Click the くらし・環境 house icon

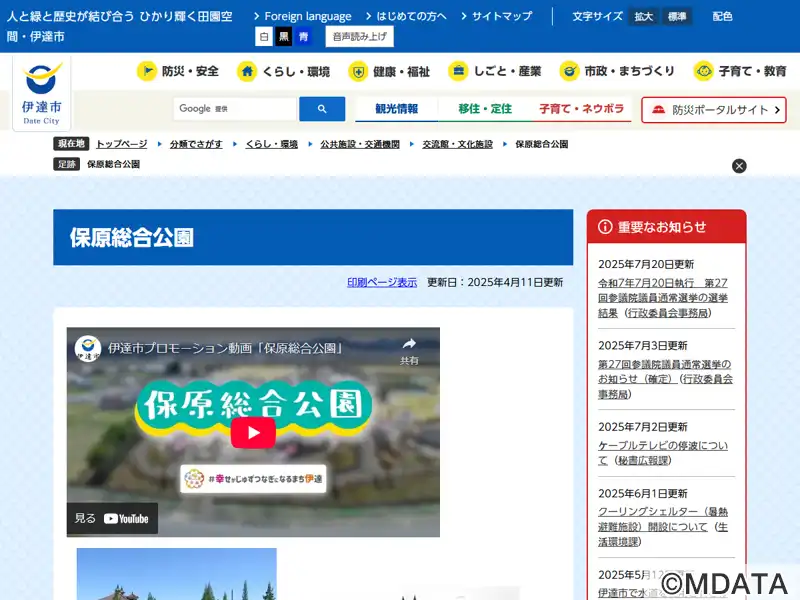click(247, 71)
